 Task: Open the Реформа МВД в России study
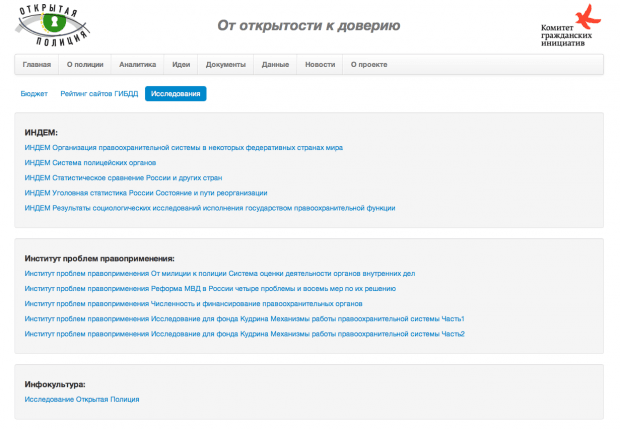point(210,288)
